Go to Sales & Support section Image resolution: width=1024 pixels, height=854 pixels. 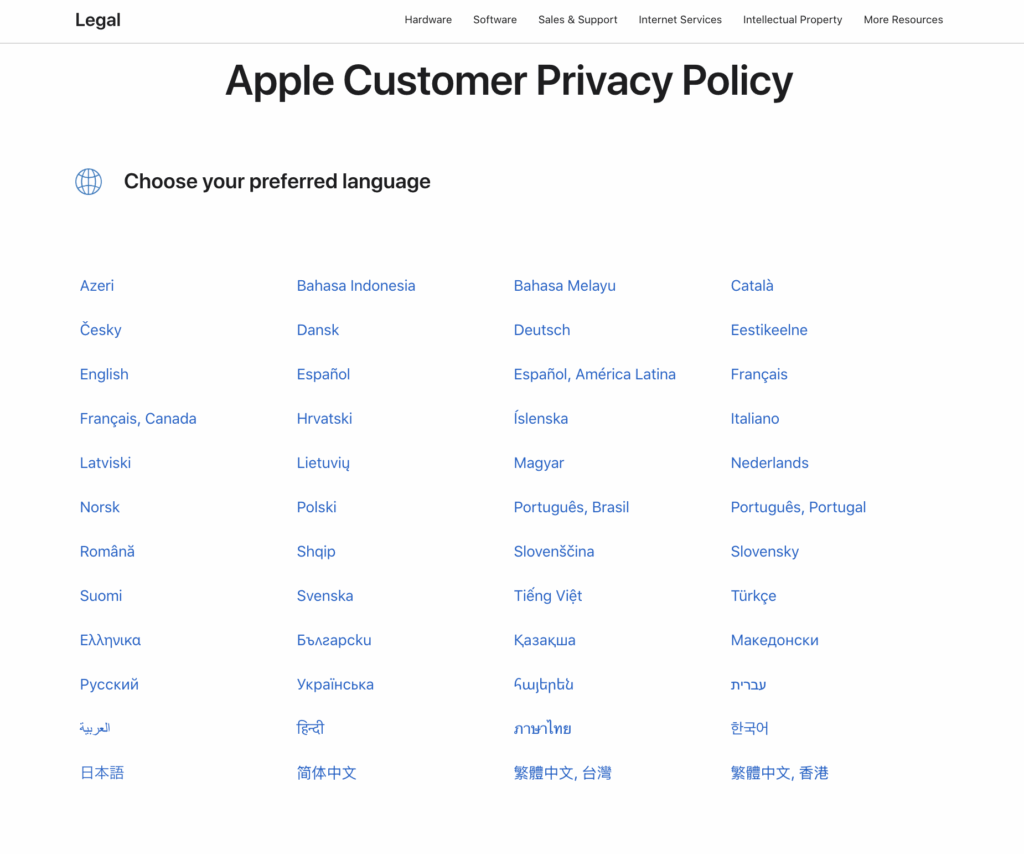coord(577,20)
